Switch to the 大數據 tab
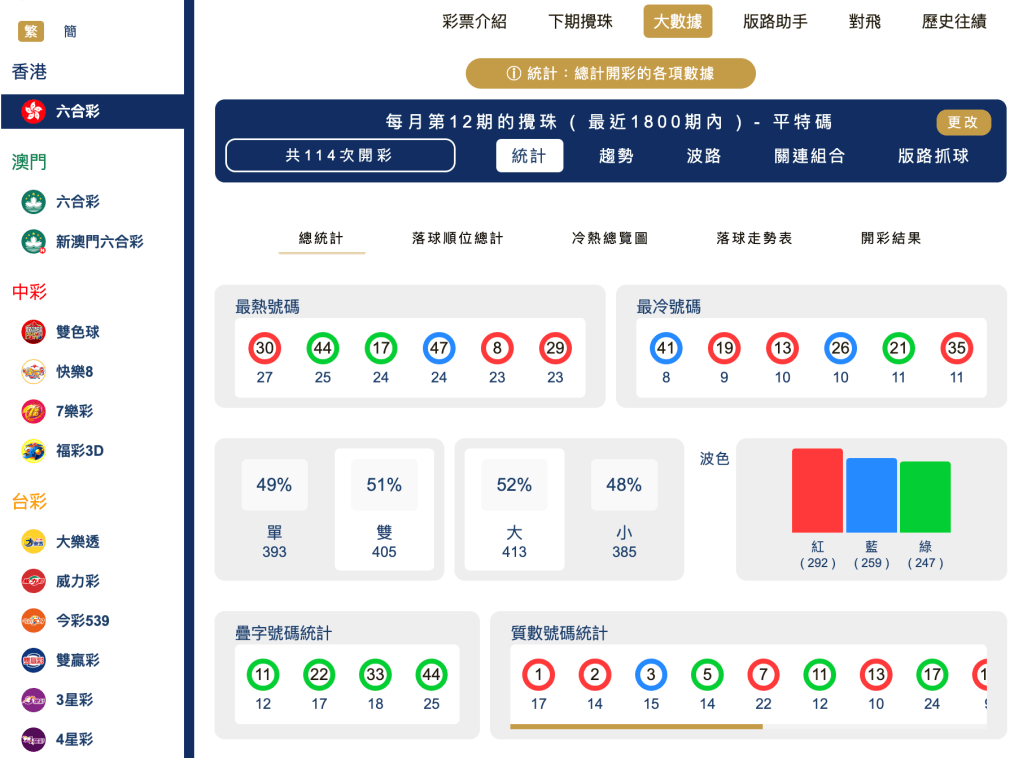This screenshot has width=1023, height=758. 677,20
